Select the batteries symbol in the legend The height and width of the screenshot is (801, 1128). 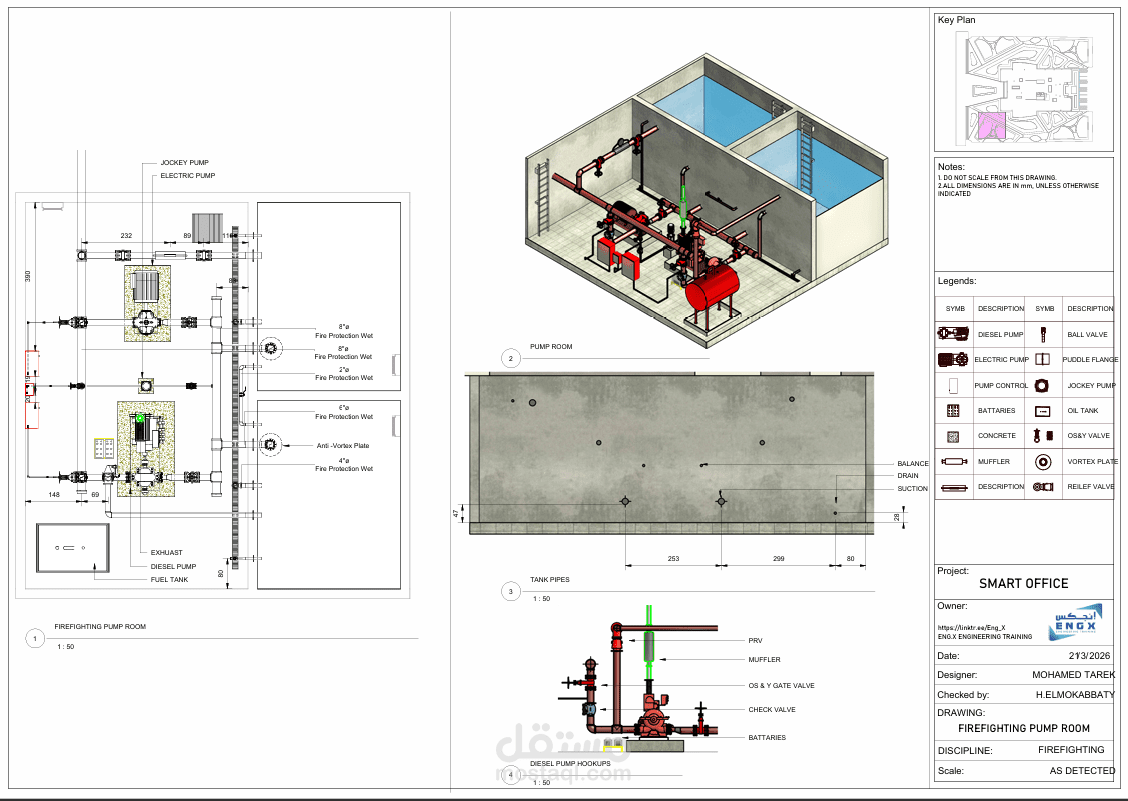pos(953,410)
